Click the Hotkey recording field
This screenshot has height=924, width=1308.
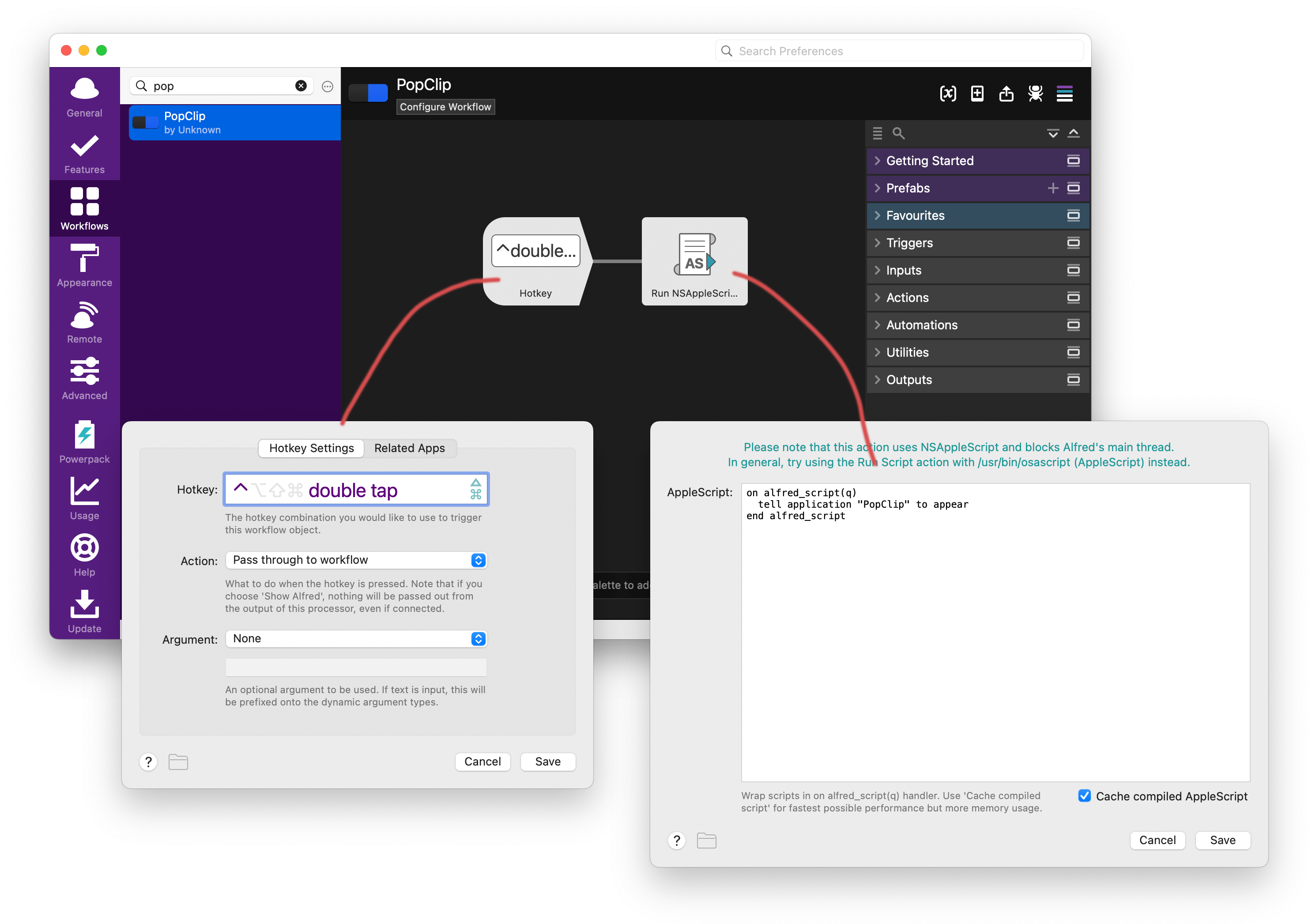pyautogui.click(x=356, y=489)
